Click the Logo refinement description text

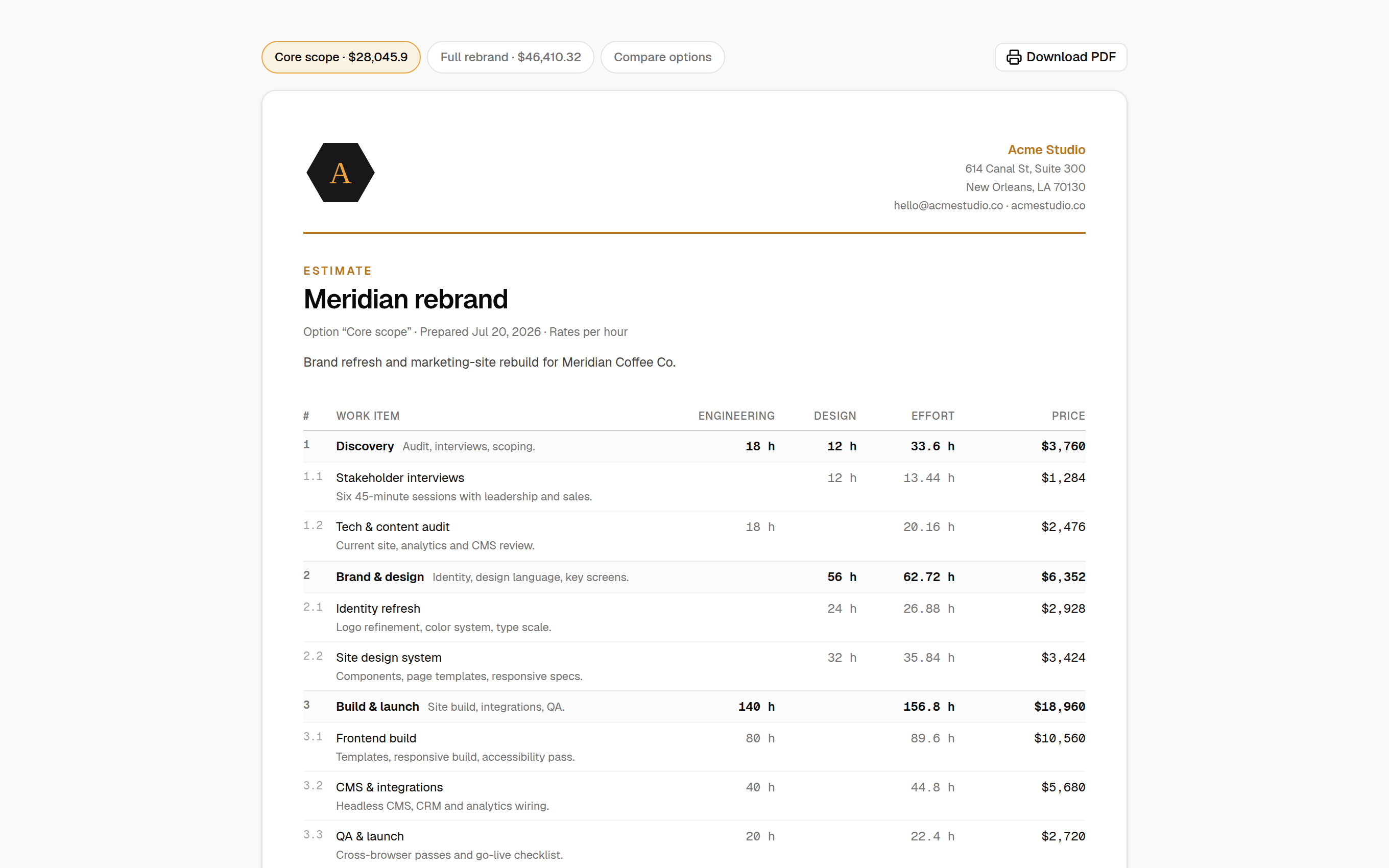pos(443,628)
